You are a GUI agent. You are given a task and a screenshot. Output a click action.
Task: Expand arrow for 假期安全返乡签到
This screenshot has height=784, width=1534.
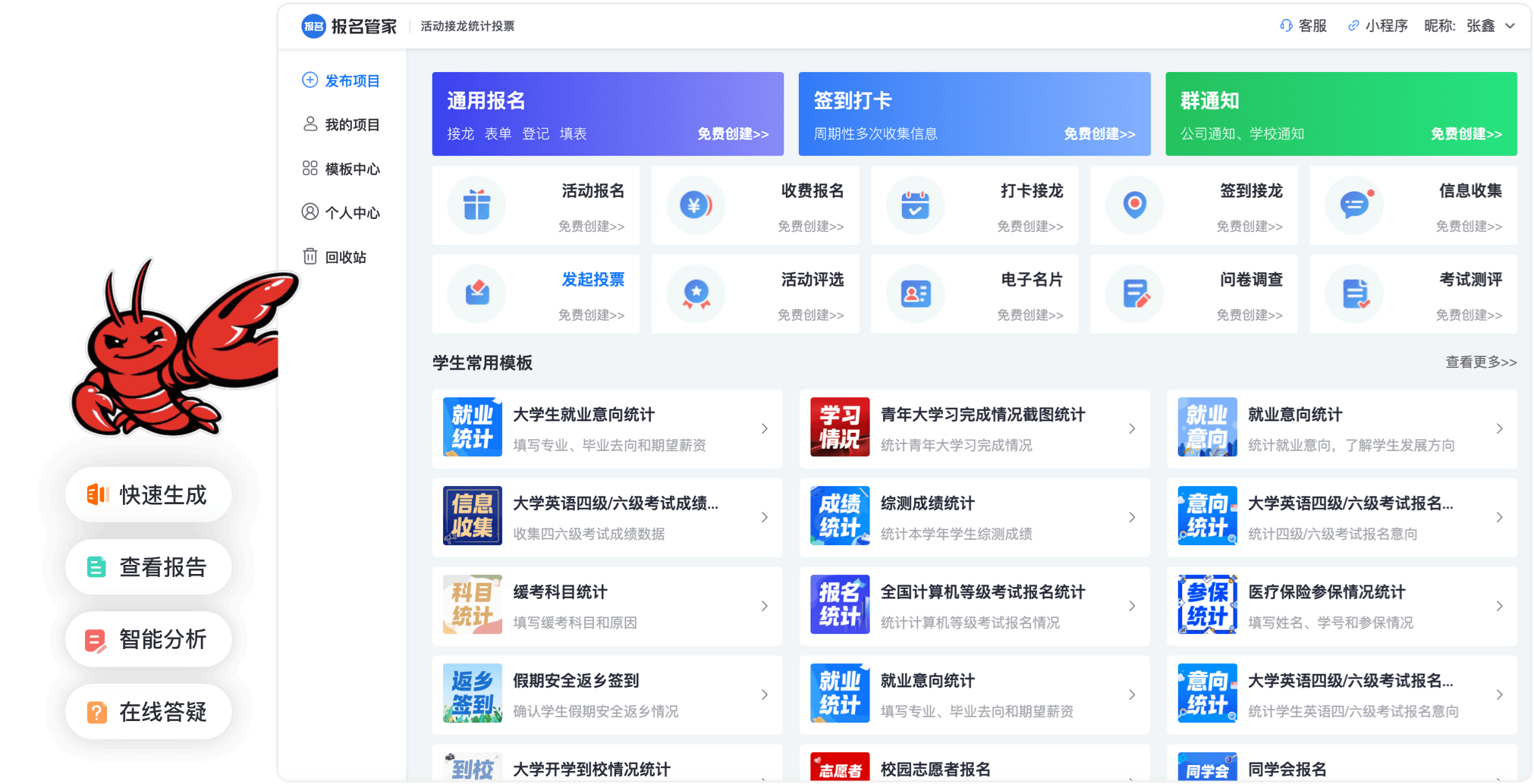point(765,695)
